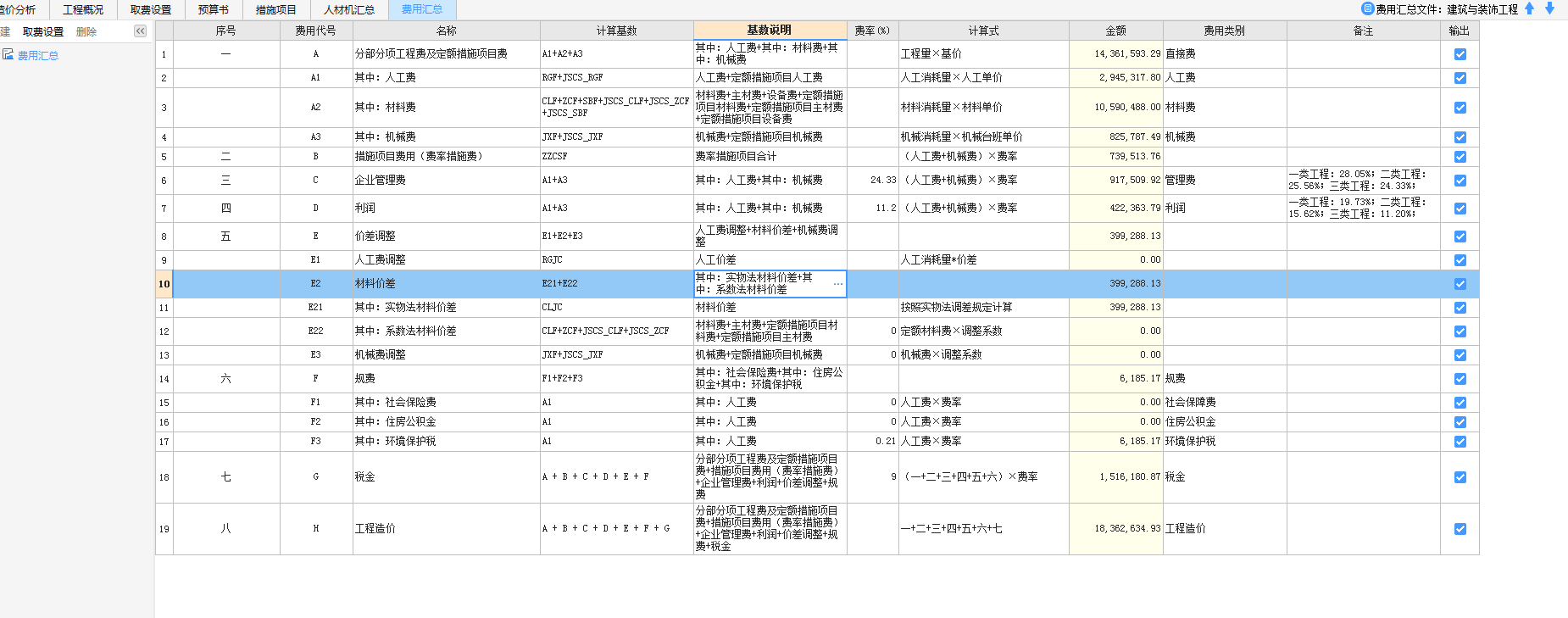The height and width of the screenshot is (618, 1568).
Task: Select the 措施项目费用(费率措施费) name cell
Action: (x=447, y=157)
